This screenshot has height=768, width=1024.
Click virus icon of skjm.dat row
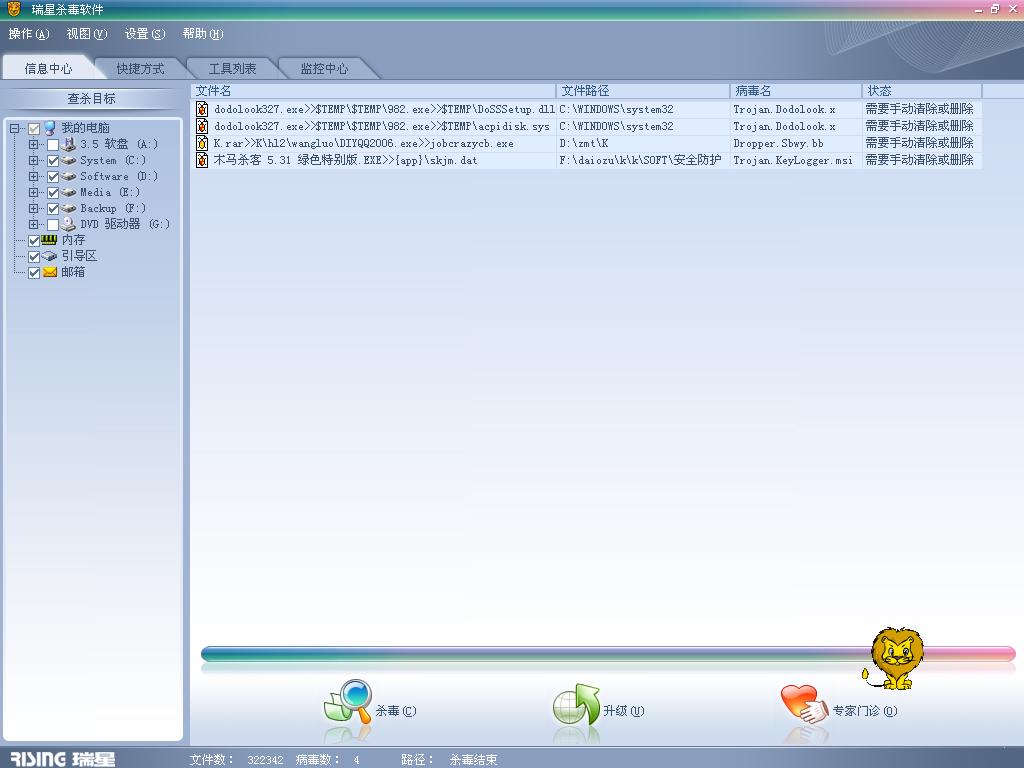point(202,160)
